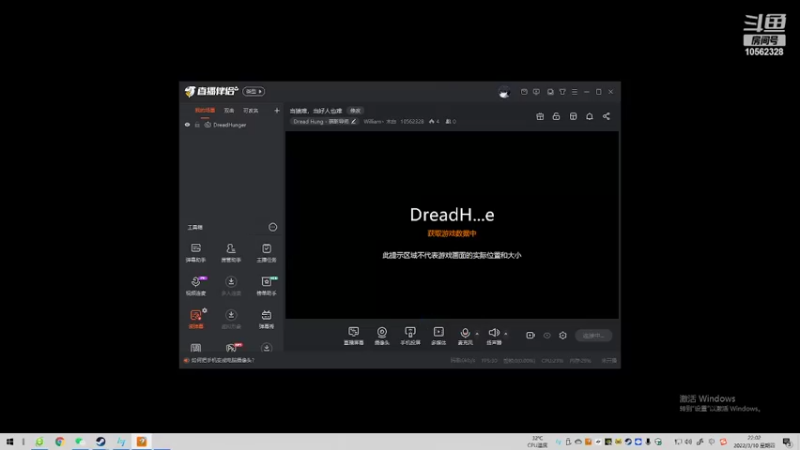
Task: Open the gift box icon above the preview
Action: pos(540,116)
